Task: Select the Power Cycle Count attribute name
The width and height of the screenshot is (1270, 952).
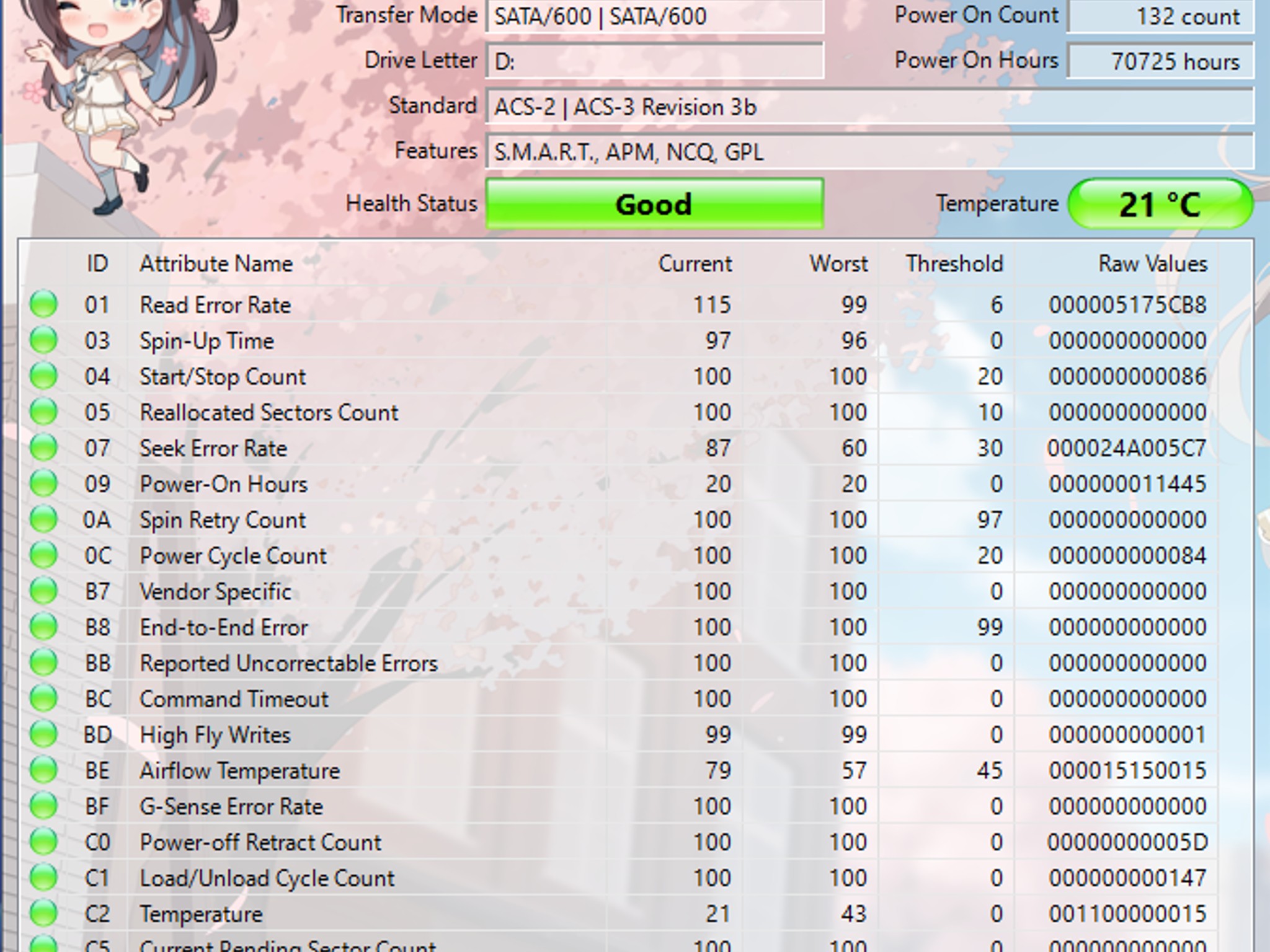Action: pyautogui.click(x=233, y=556)
